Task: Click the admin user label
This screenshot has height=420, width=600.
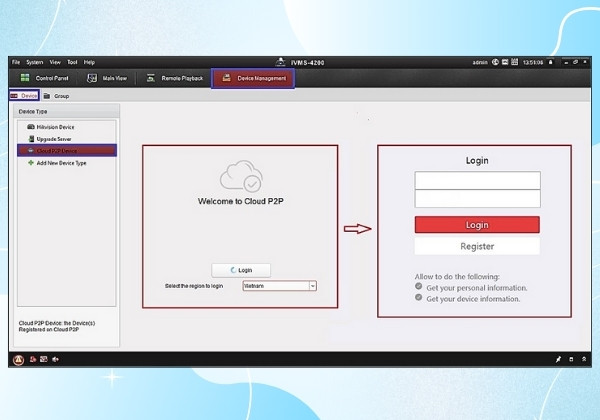Action: click(x=480, y=62)
